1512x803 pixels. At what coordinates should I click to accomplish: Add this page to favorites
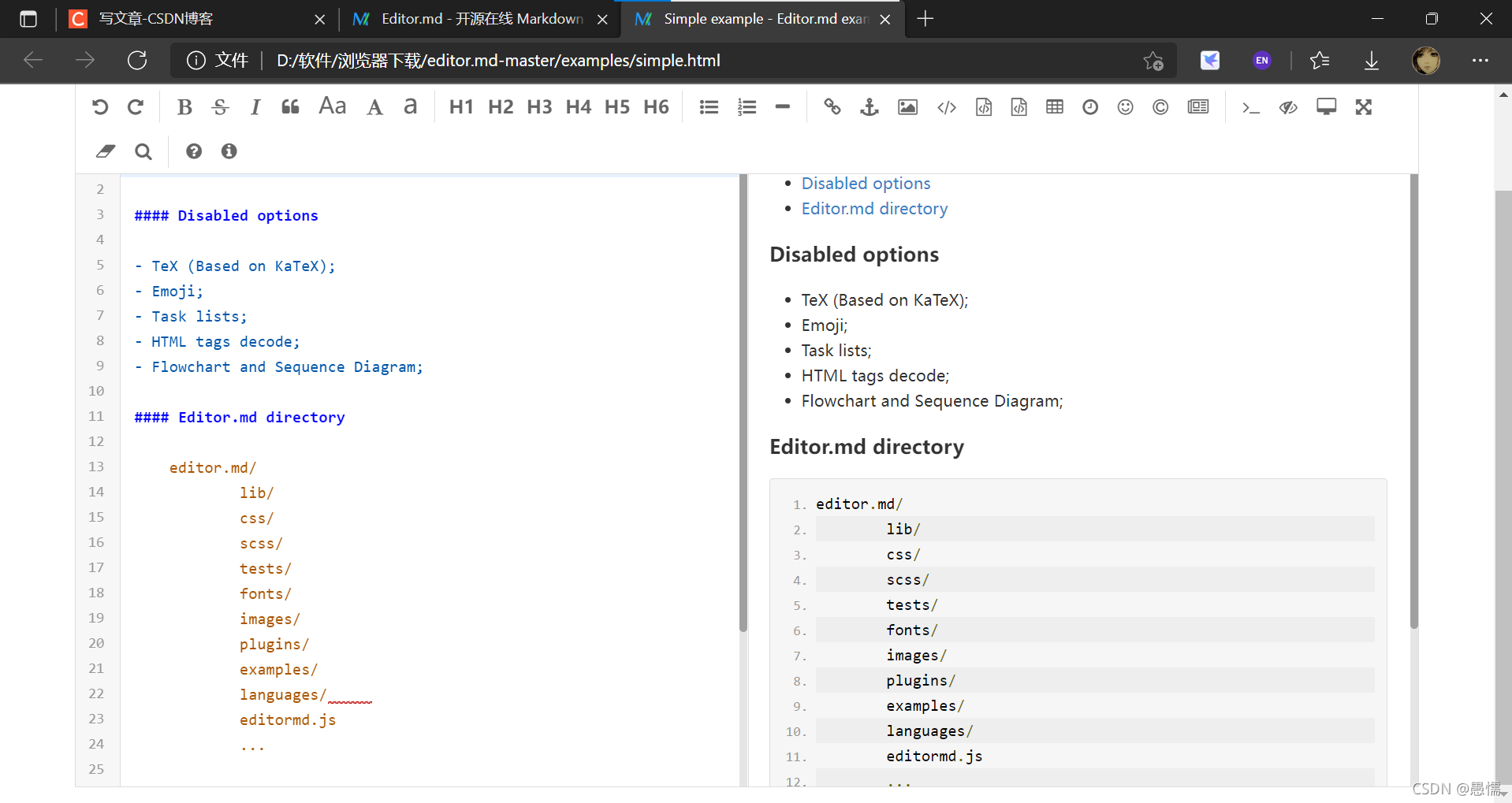point(1153,61)
